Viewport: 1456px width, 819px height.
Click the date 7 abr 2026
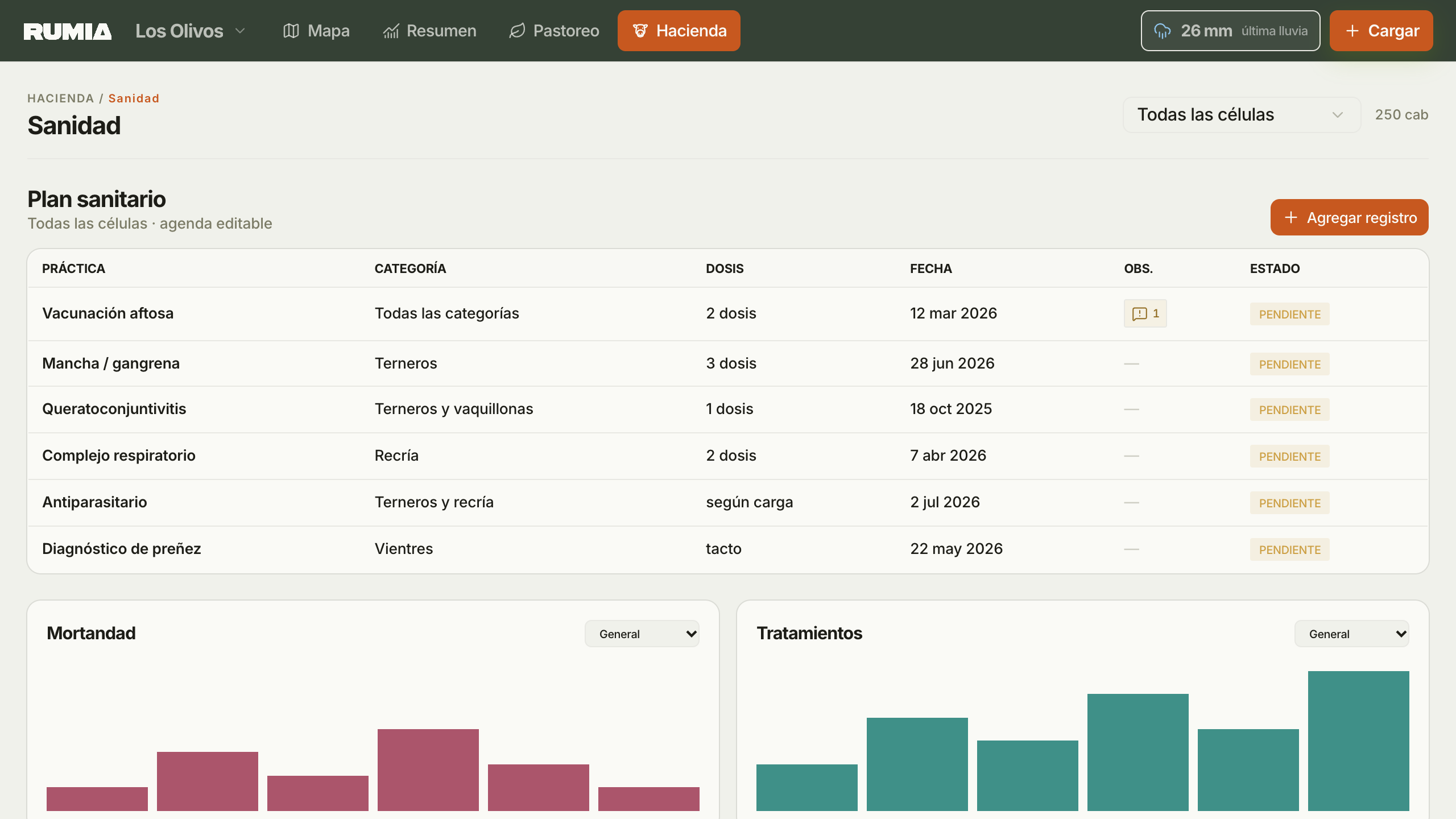click(948, 456)
